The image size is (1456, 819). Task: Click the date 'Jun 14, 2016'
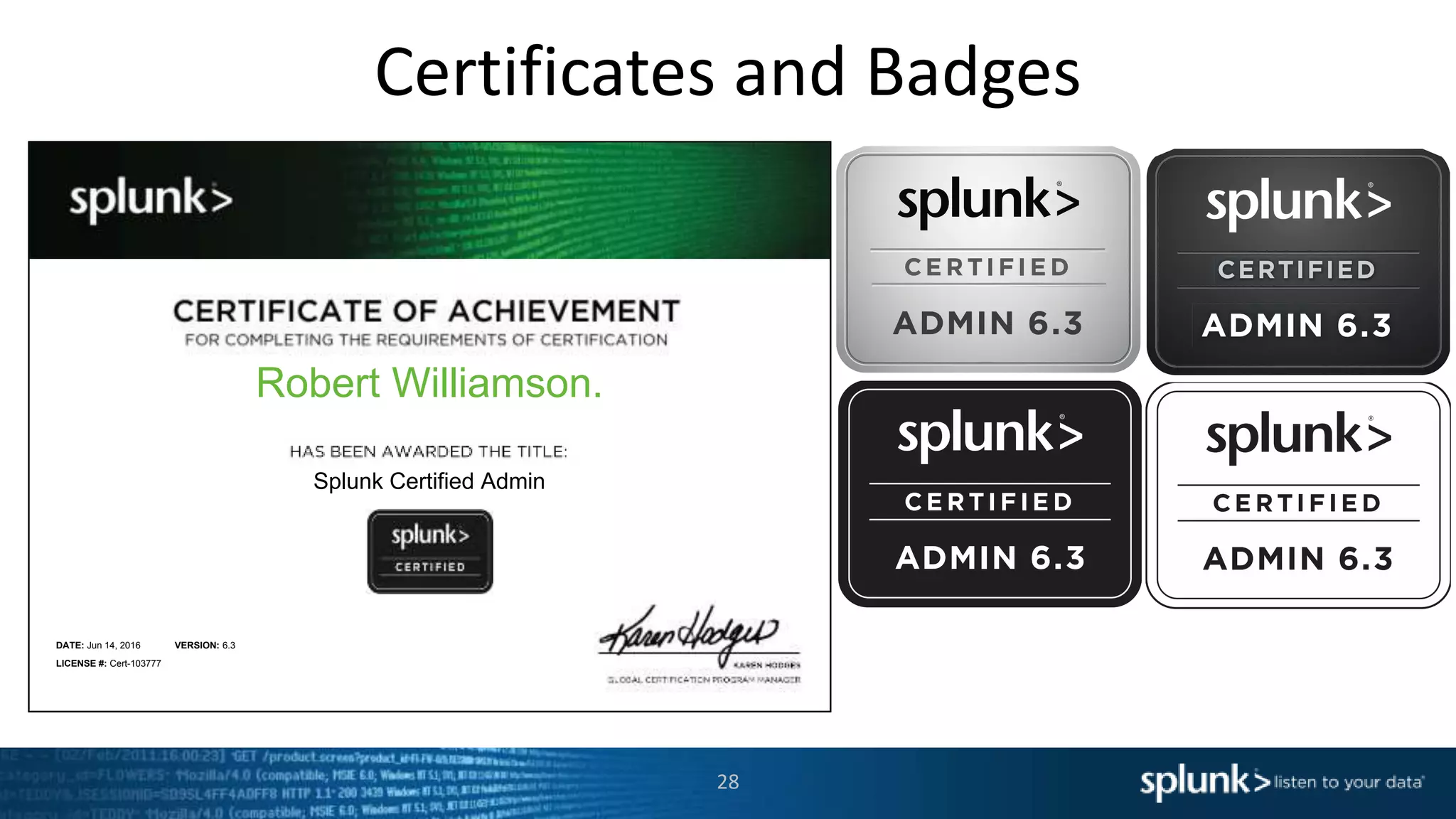click(x=114, y=646)
